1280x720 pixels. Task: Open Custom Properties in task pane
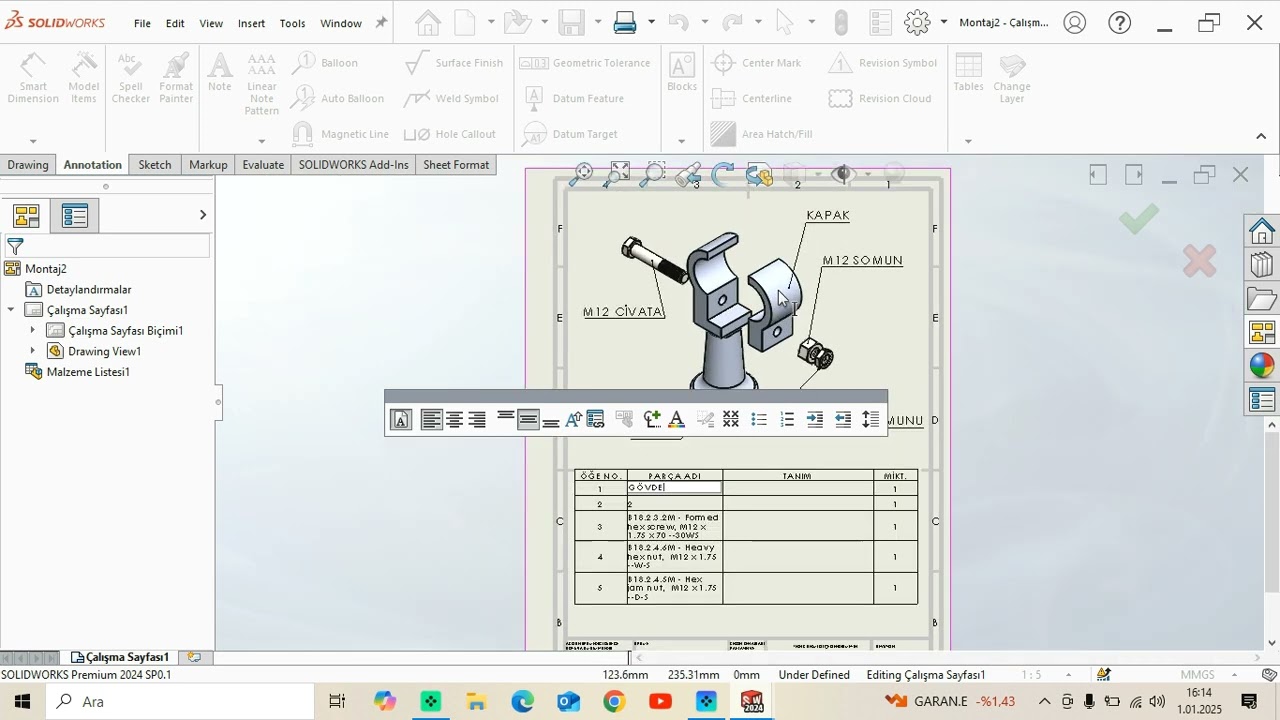point(1261,400)
